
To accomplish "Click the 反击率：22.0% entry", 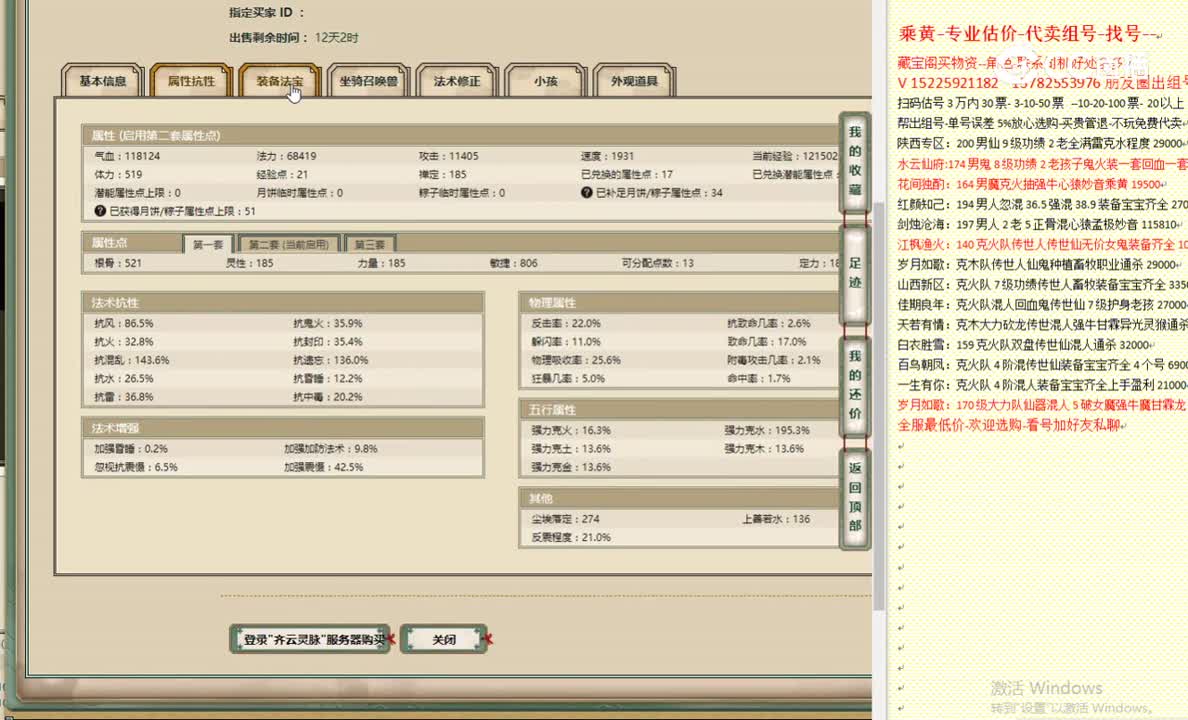I will 566,323.
